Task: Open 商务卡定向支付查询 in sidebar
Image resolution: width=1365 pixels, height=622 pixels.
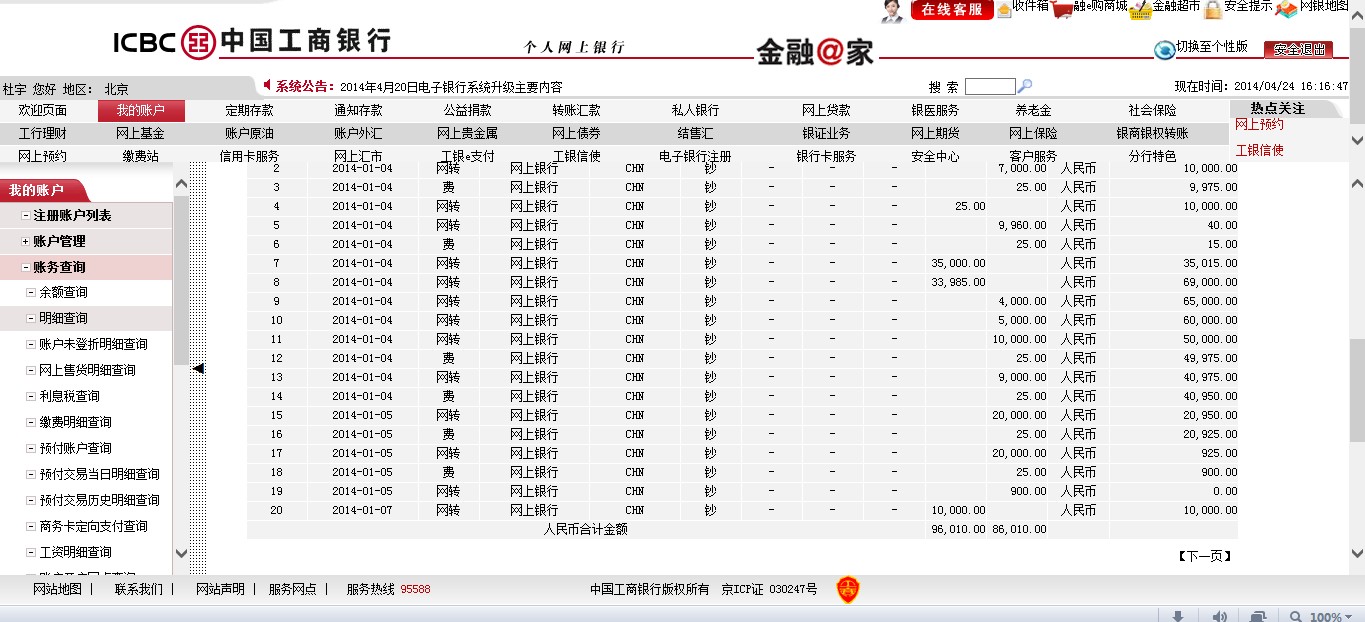Action: click(x=93, y=527)
